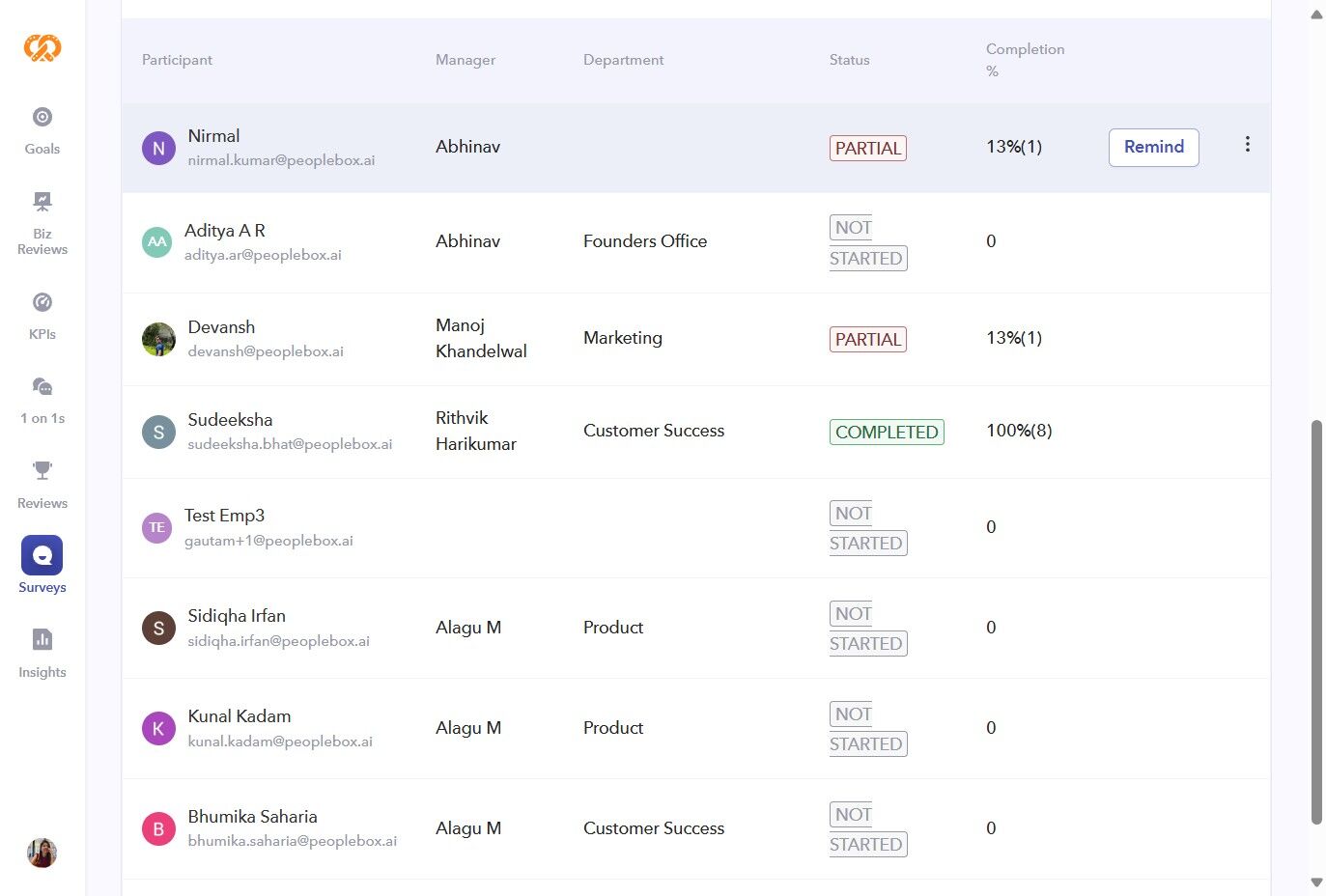
Task: Open the 1 on 1s chat icon
Action: click(x=42, y=387)
